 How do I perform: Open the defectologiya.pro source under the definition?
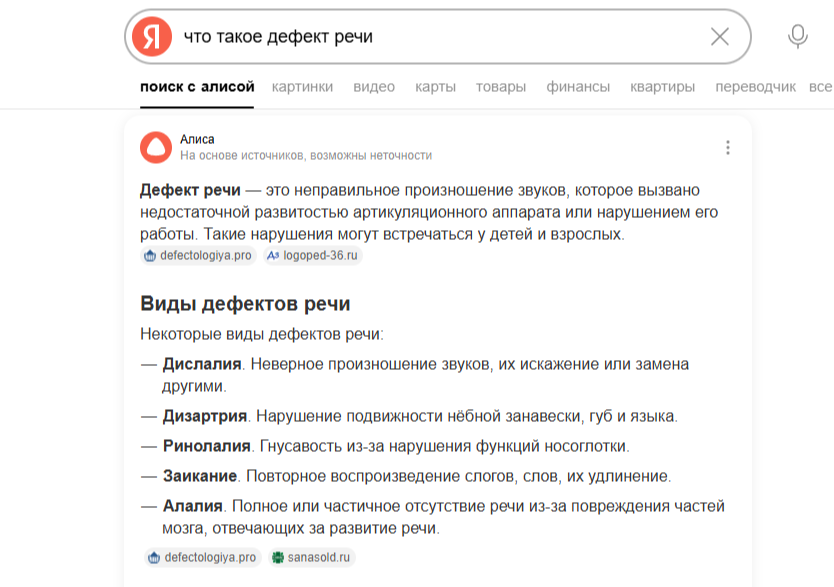click(x=198, y=256)
